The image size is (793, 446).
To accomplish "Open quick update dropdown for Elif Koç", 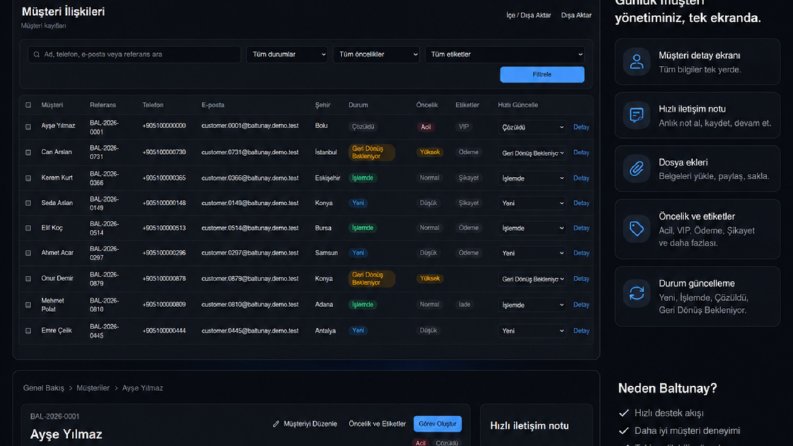I will point(532,228).
